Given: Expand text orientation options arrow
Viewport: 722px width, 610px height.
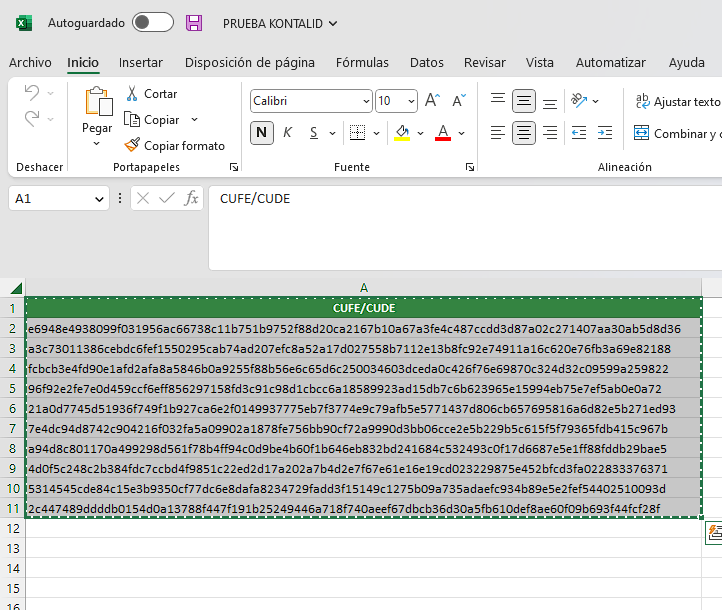Looking at the screenshot, I should click(595, 101).
